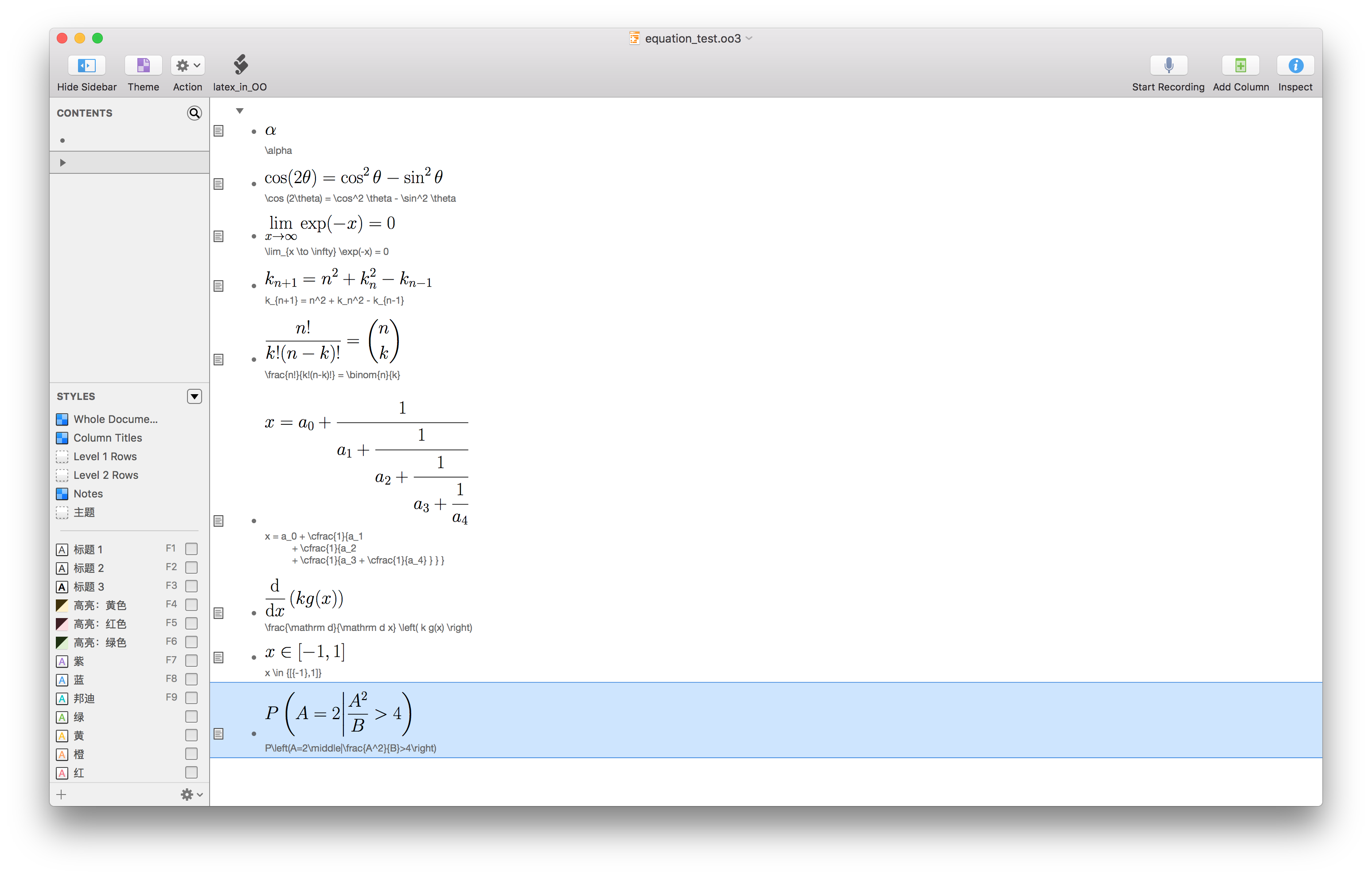Click the search icon in Contents panel
The width and height of the screenshot is (1372, 877).
coord(194,113)
